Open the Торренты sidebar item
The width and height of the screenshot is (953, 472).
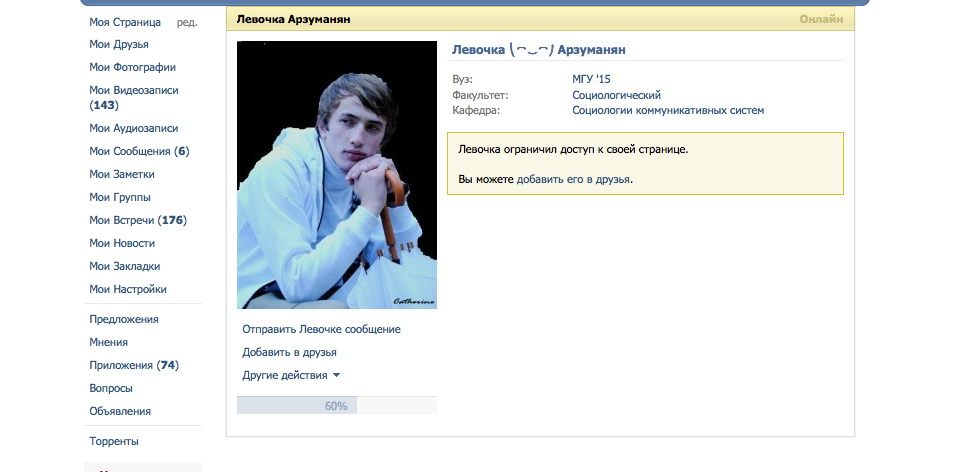[x=114, y=441]
